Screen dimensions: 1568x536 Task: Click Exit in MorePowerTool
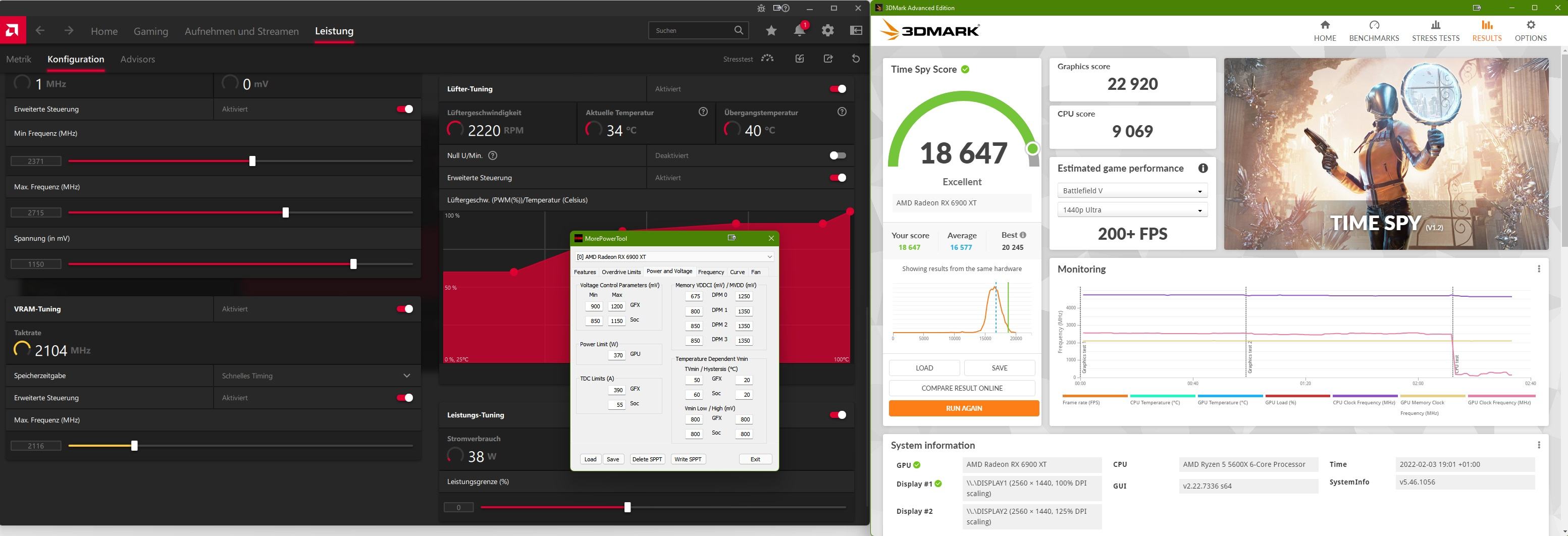click(755, 459)
